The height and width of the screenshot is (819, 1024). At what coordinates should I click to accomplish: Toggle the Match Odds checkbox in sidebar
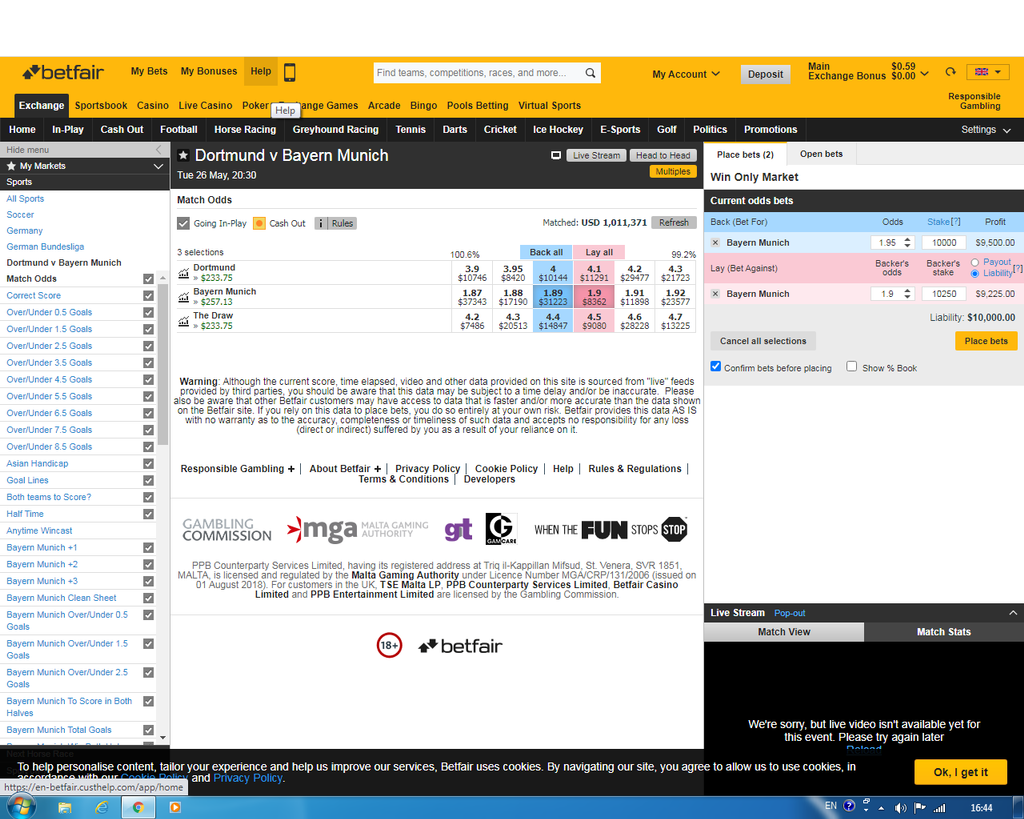pos(149,279)
